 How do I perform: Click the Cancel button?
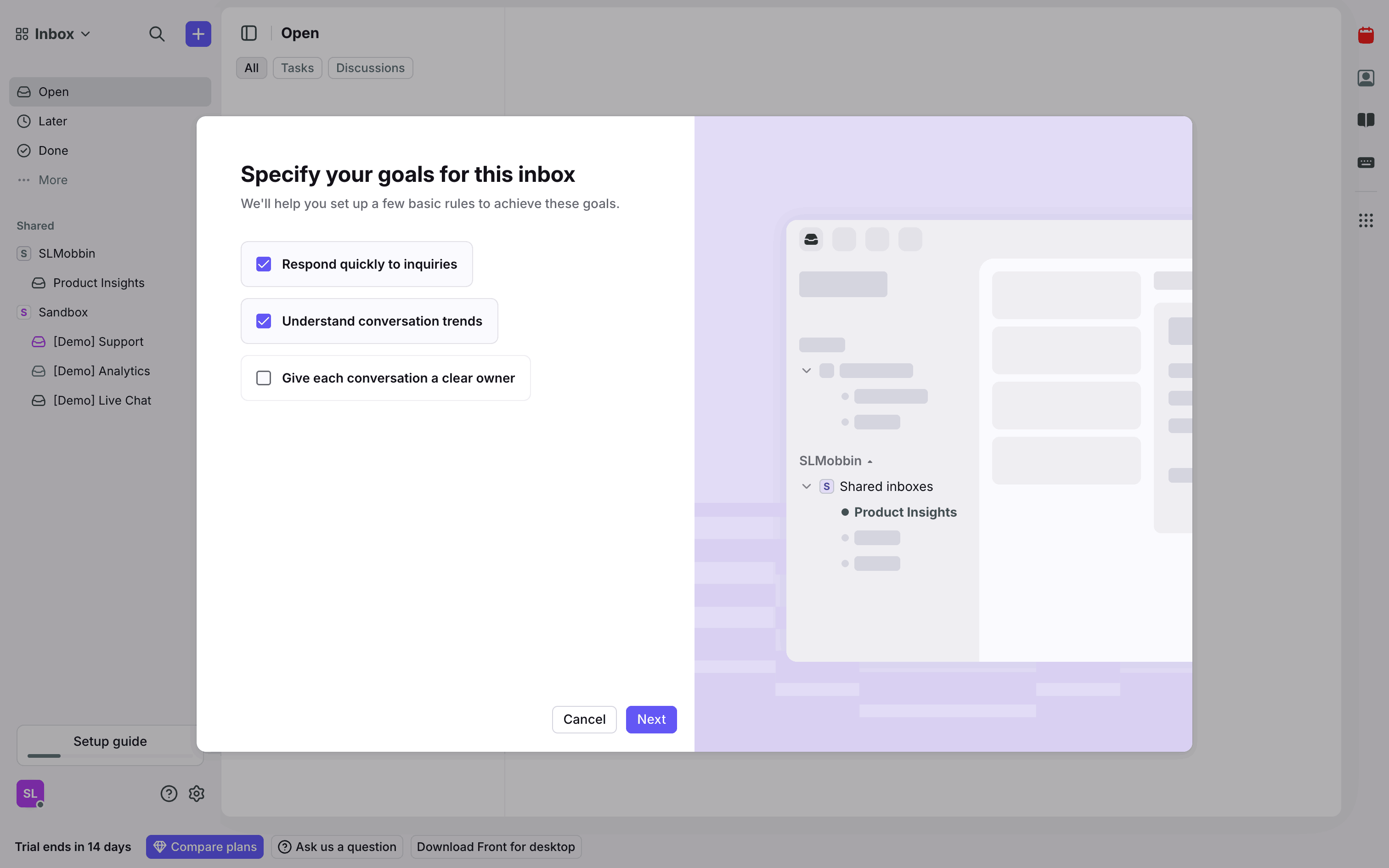click(x=584, y=719)
